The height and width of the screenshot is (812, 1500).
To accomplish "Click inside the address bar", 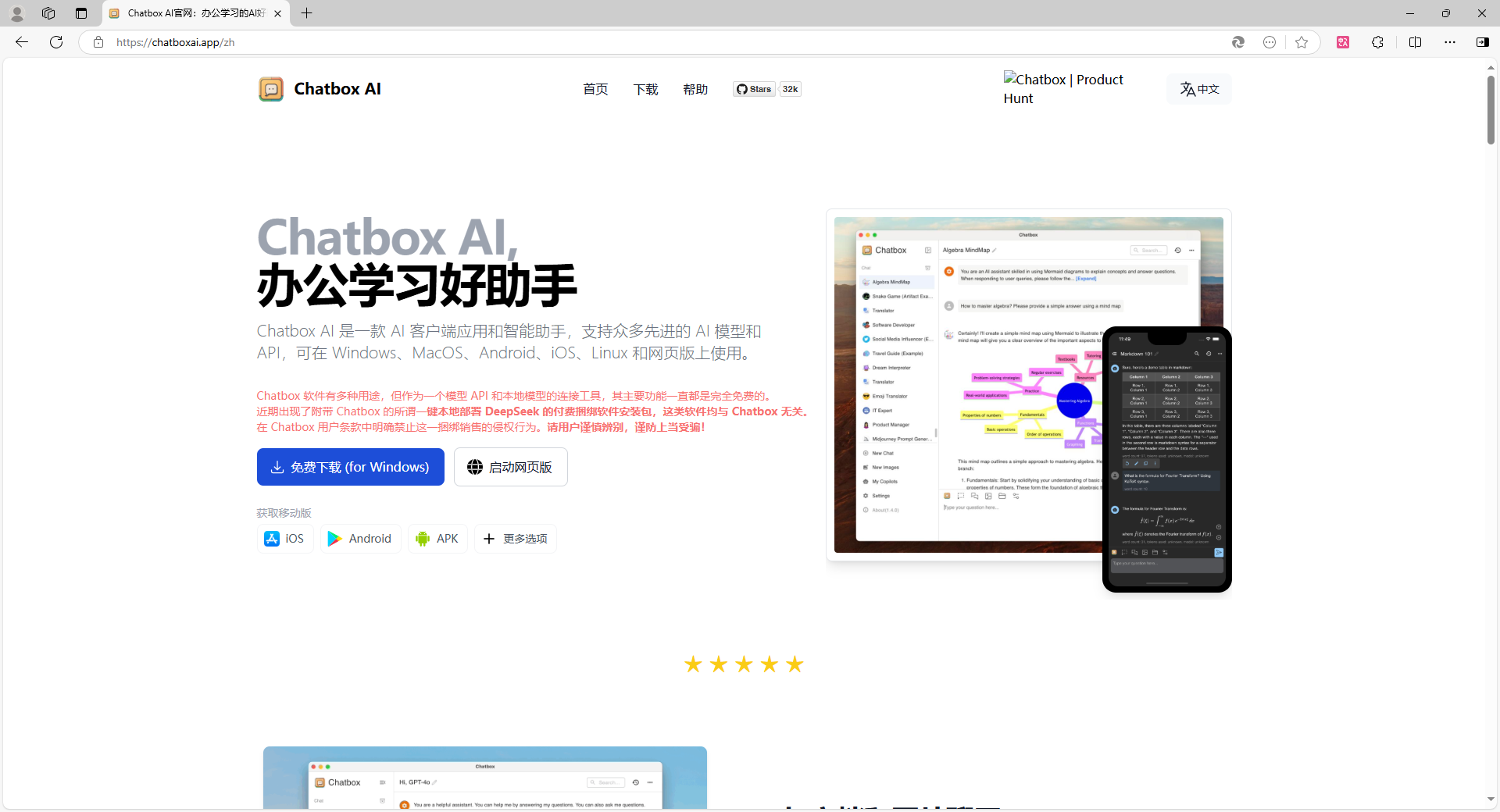I will pos(312,42).
